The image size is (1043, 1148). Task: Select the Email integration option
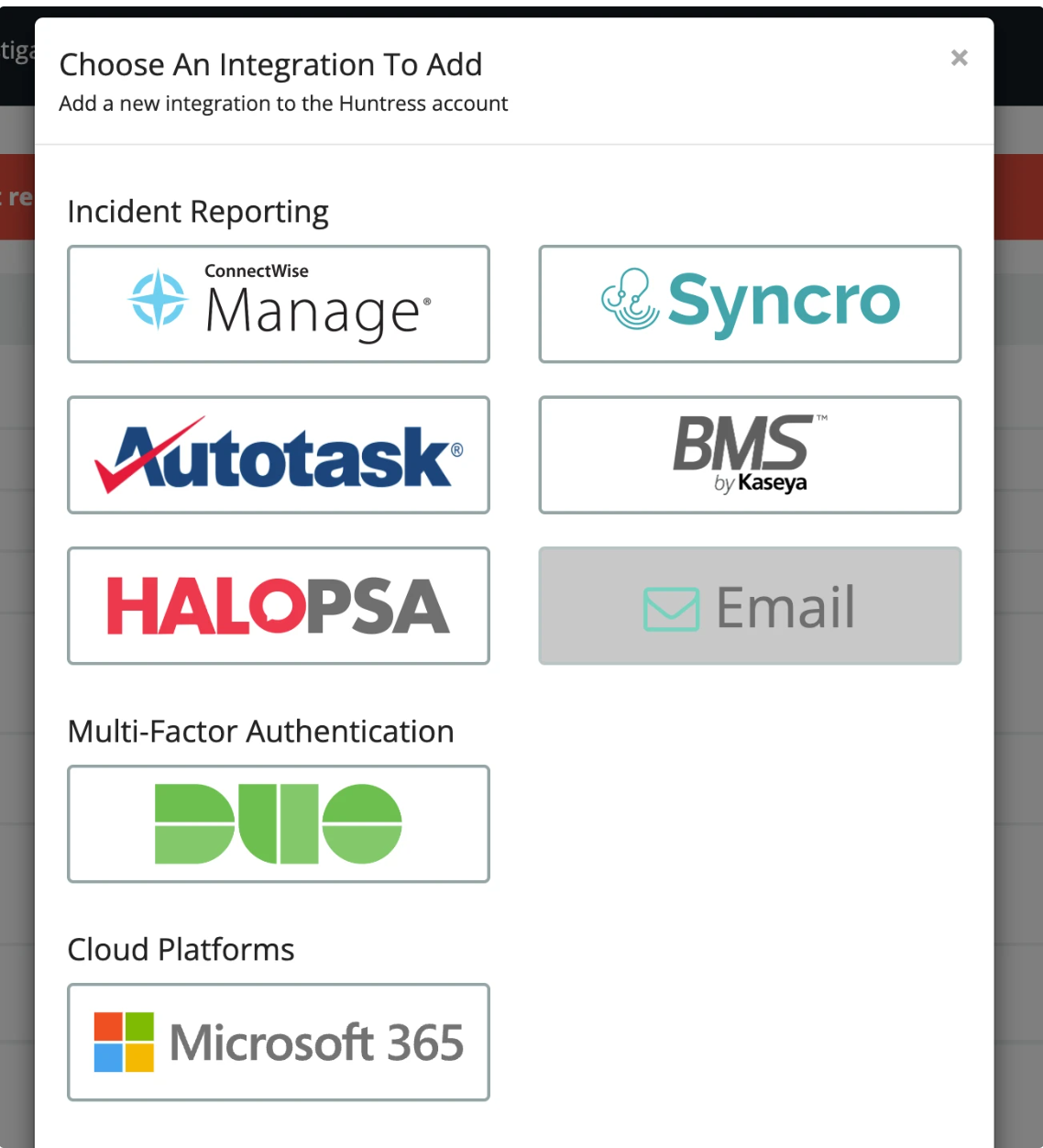pyautogui.click(x=750, y=606)
